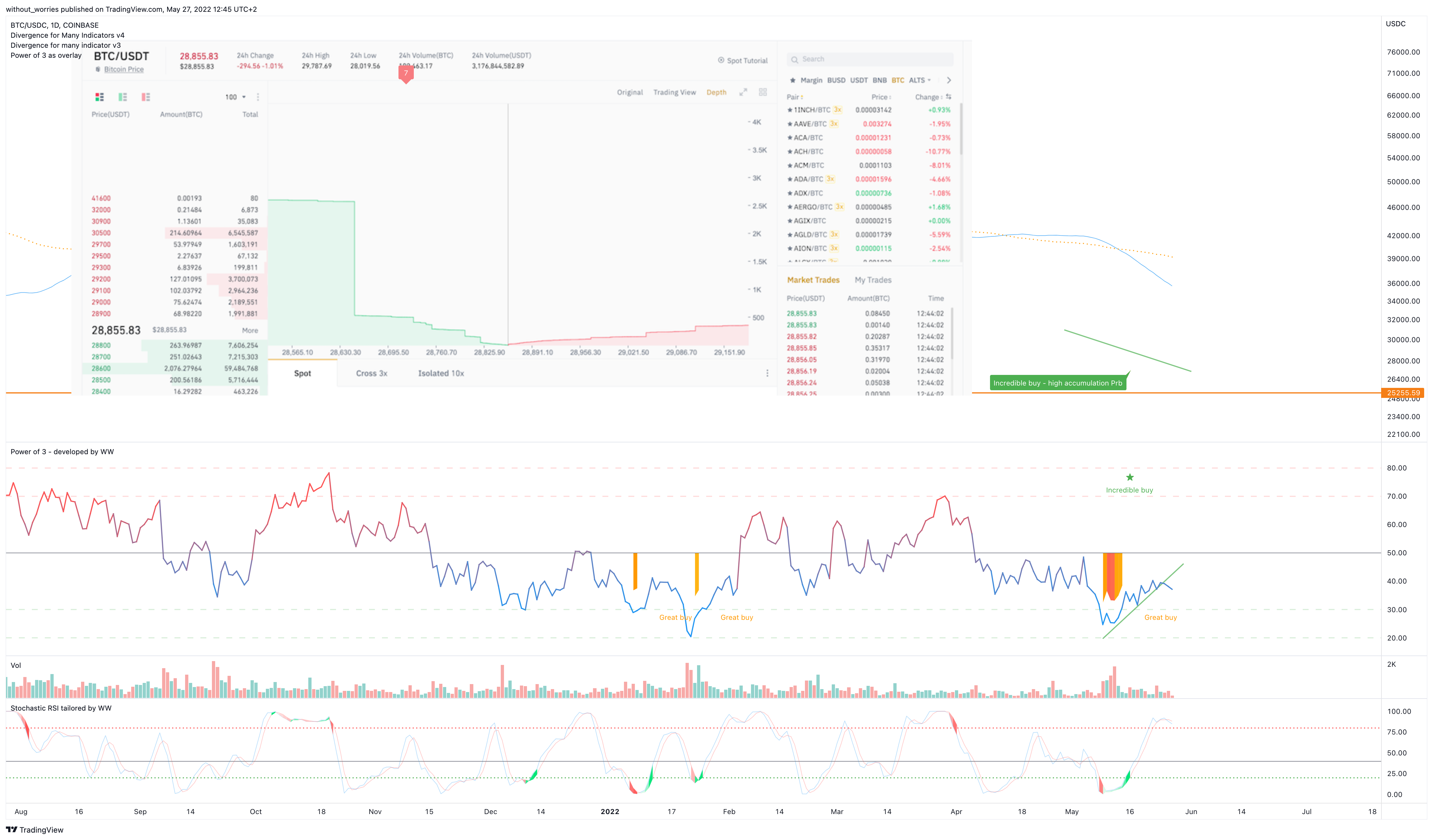Click the change column swap icon
The width and height of the screenshot is (1433, 840).
948,97
